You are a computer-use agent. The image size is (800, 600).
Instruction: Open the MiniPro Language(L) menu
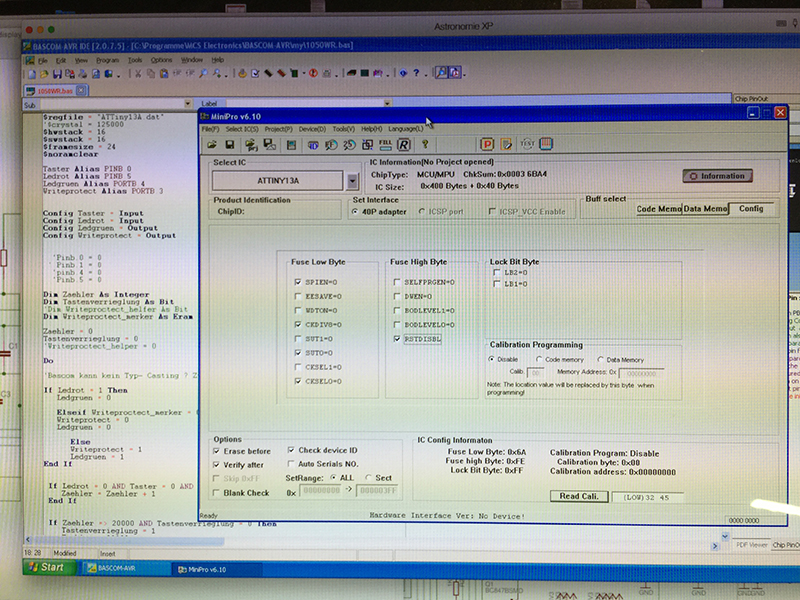(406, 129)
